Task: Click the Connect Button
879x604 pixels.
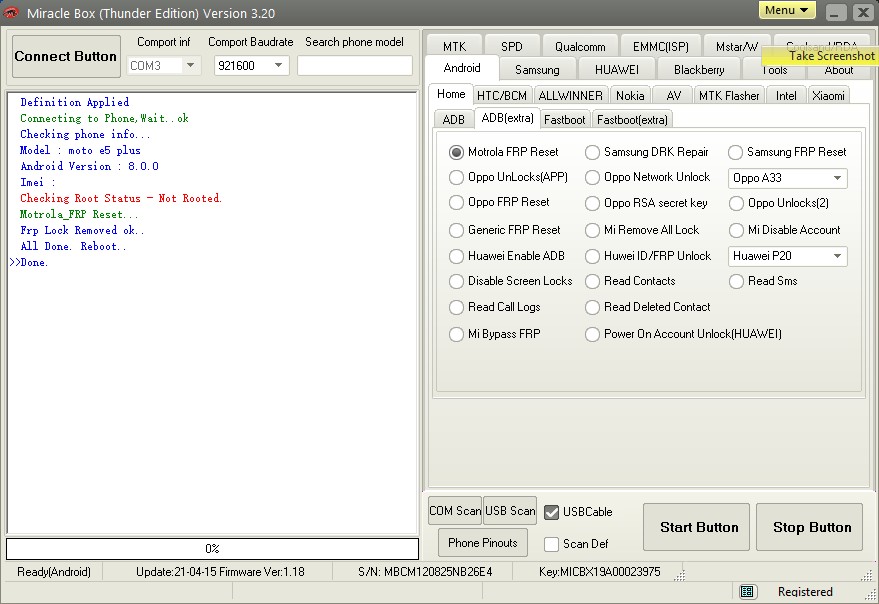Action: [x=66, y=56]
